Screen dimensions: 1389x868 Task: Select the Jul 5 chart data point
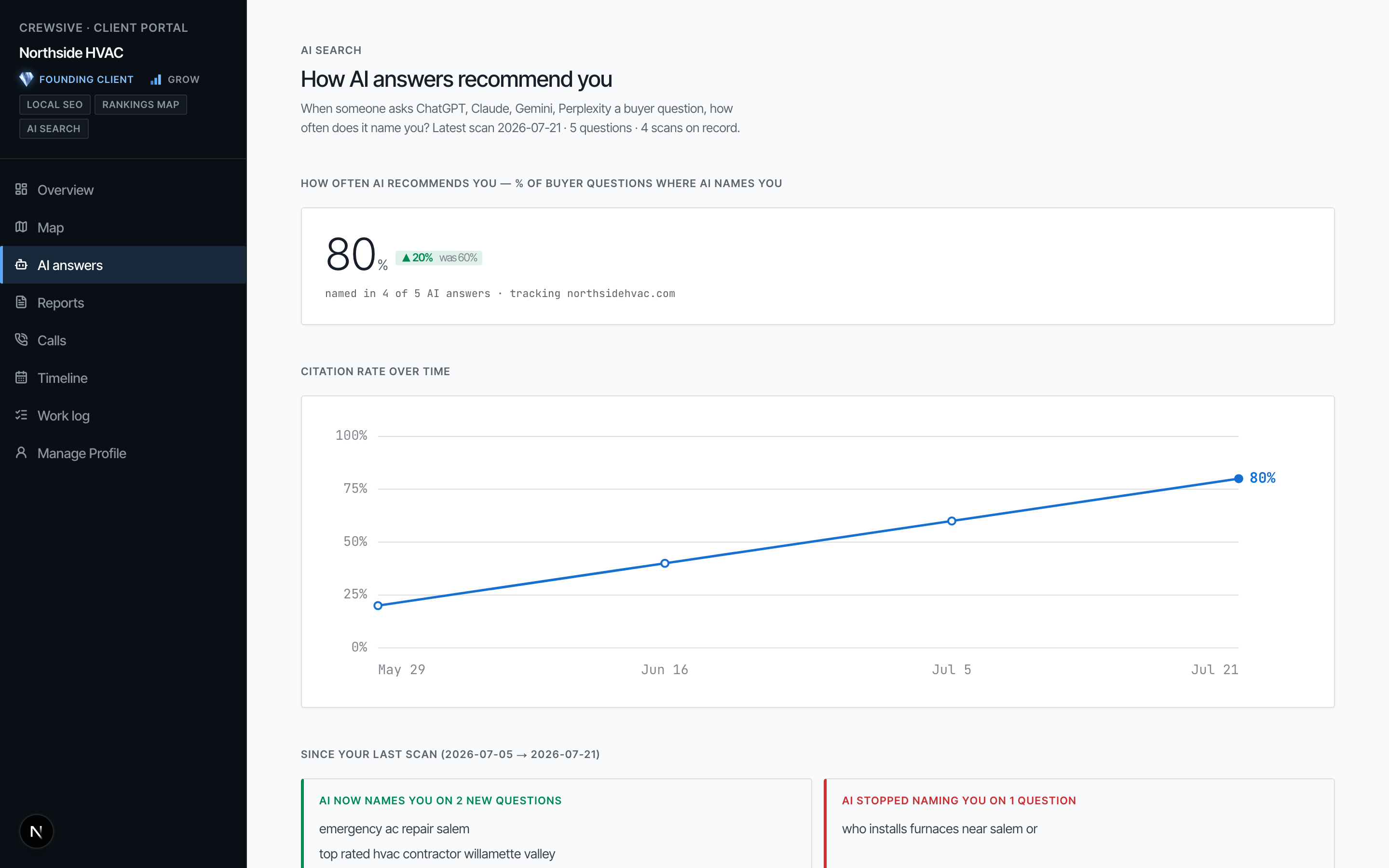[952, 521]
